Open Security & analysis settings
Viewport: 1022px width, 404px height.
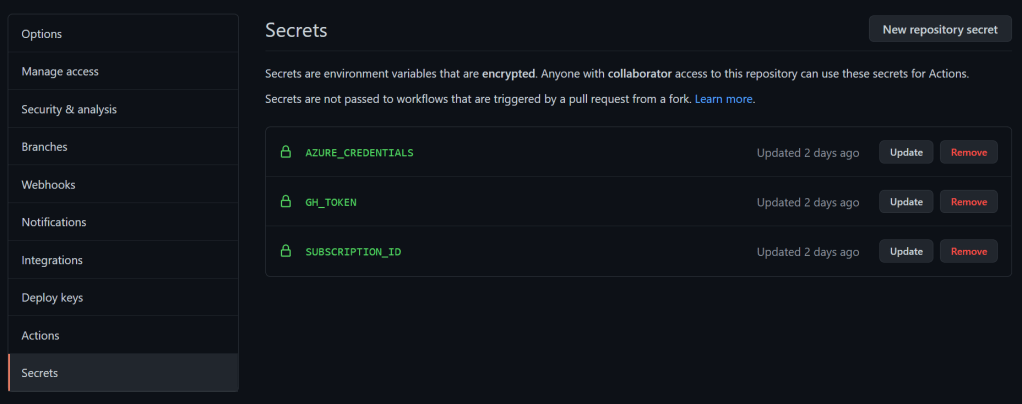pyautogui.click(x=69, y=109)
